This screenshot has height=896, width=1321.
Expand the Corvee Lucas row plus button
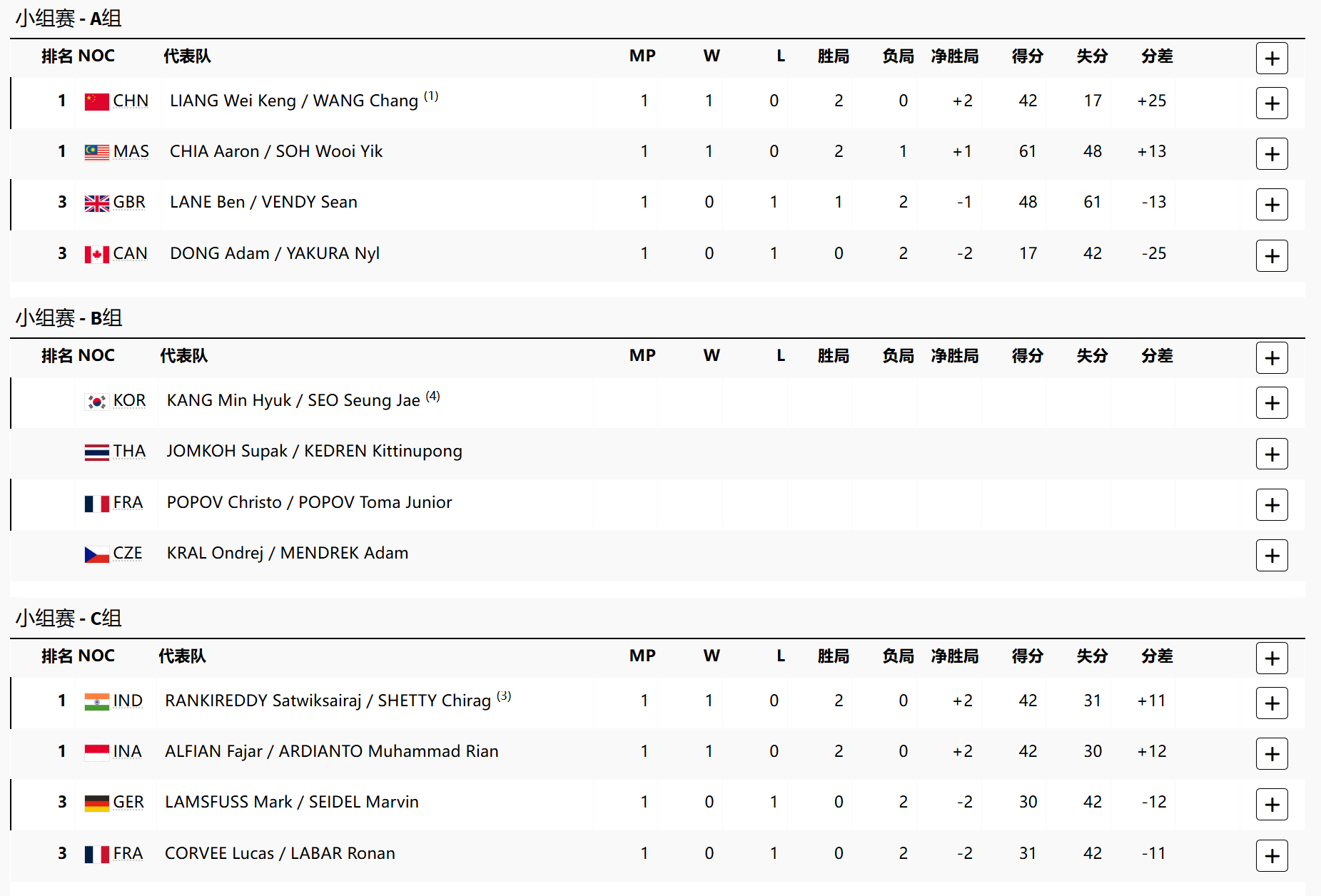point(1272,856)
